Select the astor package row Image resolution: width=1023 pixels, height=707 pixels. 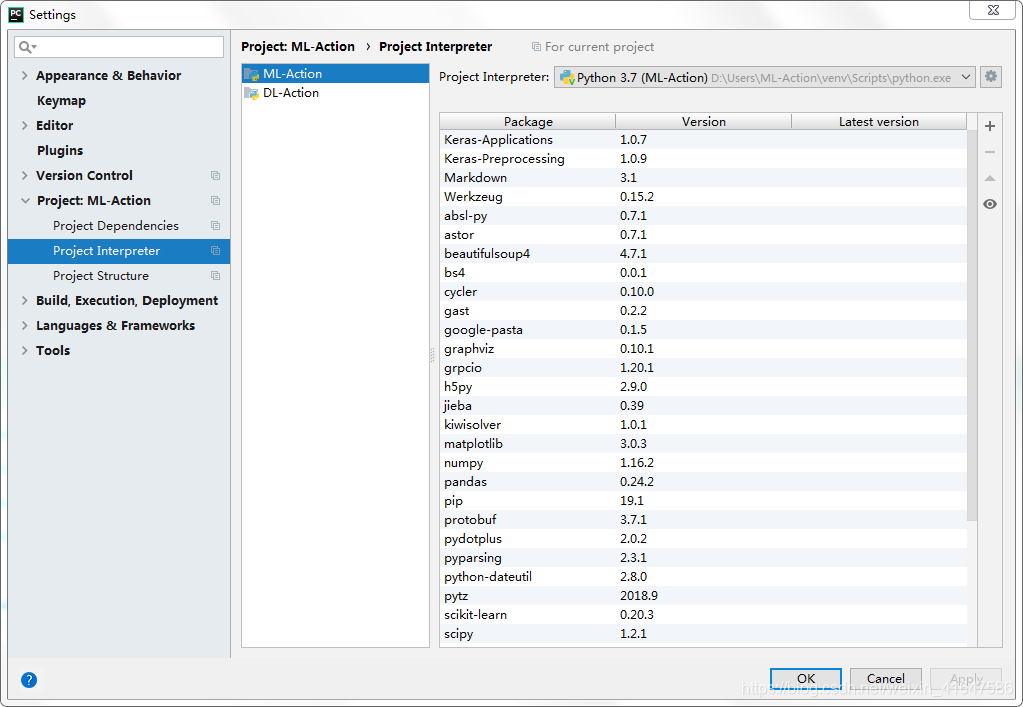pyautogui.click(x=703, y=234)
